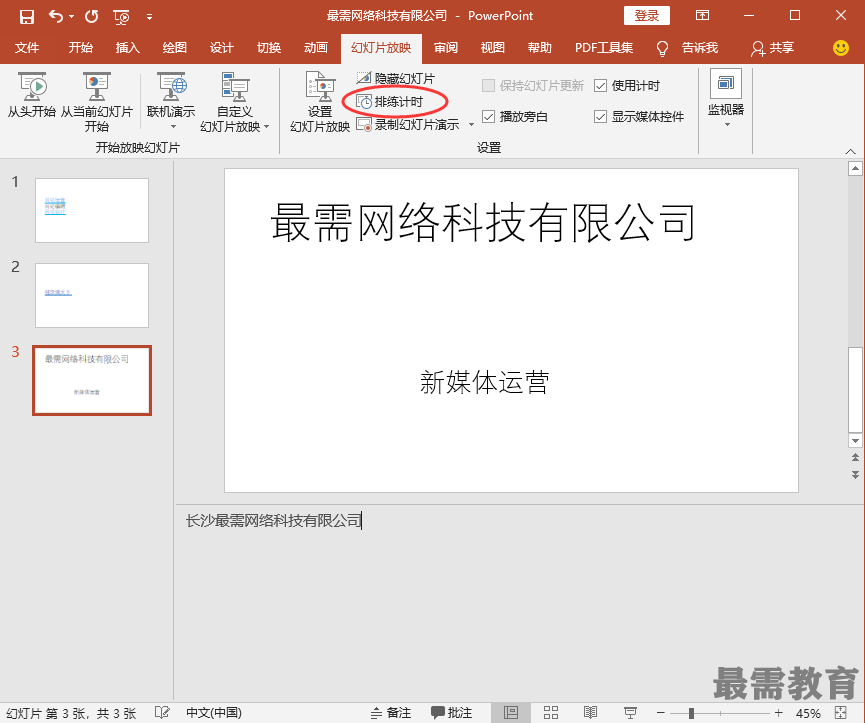Click the subtitle 新媒体运营
The width and height of the screenshot is (865, 723).
(x=484, y=382)
